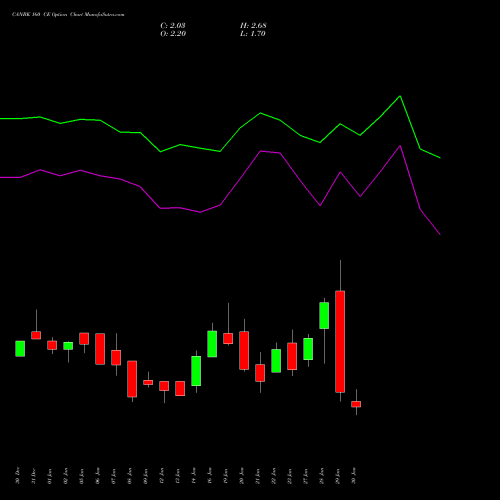
Task: Click the 05 Jan date label
Action: pyautogui.click(x=82, y=476)
